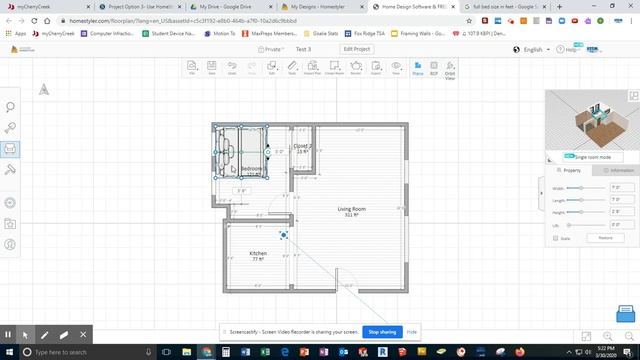Click the circular icon in left sidebar
640x360 pixels.
[x=10, y=203]
